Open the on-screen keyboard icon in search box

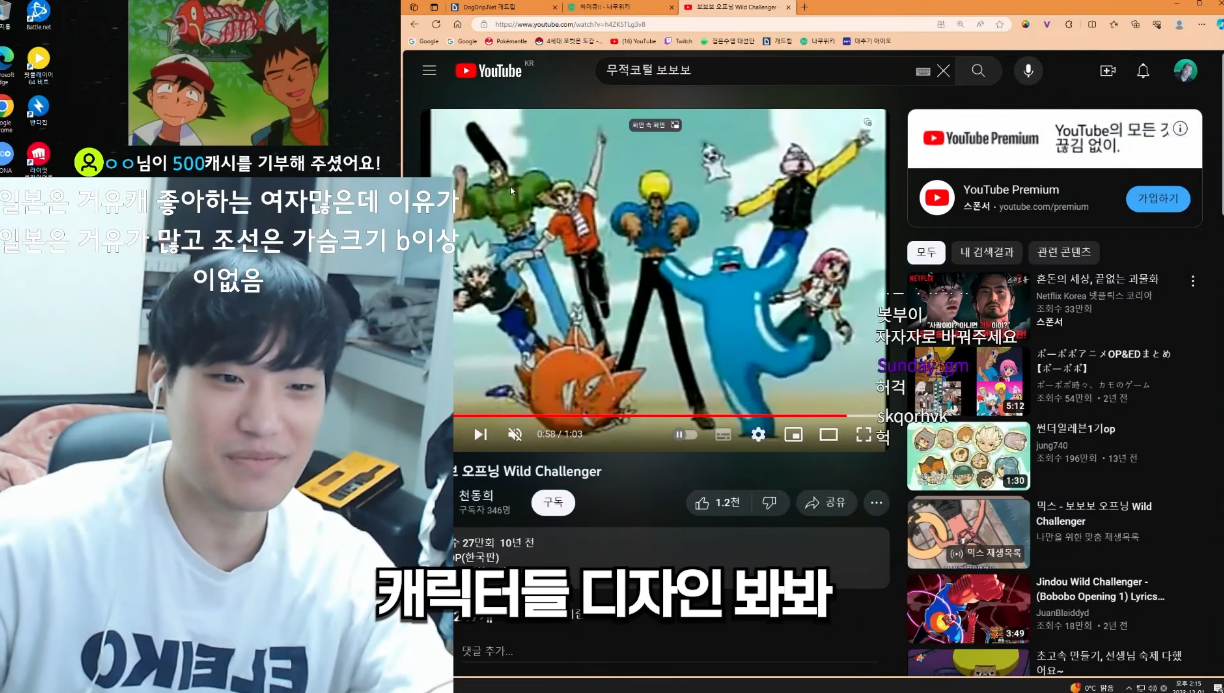[923, 71]
